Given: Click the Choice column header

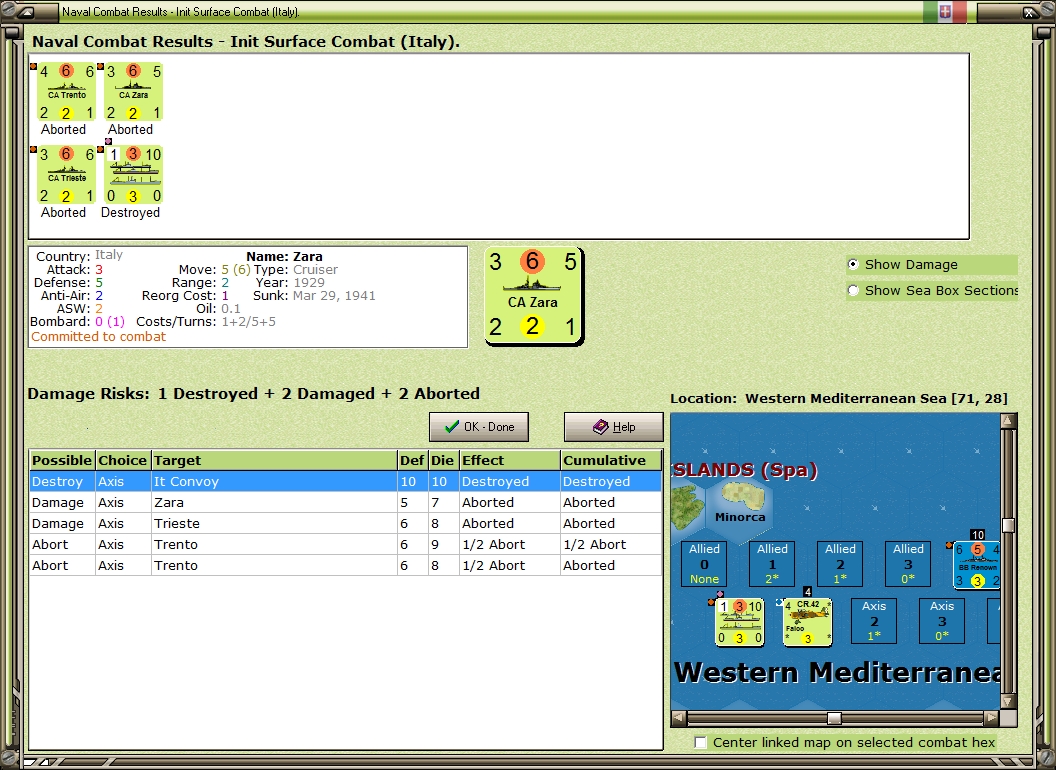Looking at the screenshot, I should tap(123, 461).
